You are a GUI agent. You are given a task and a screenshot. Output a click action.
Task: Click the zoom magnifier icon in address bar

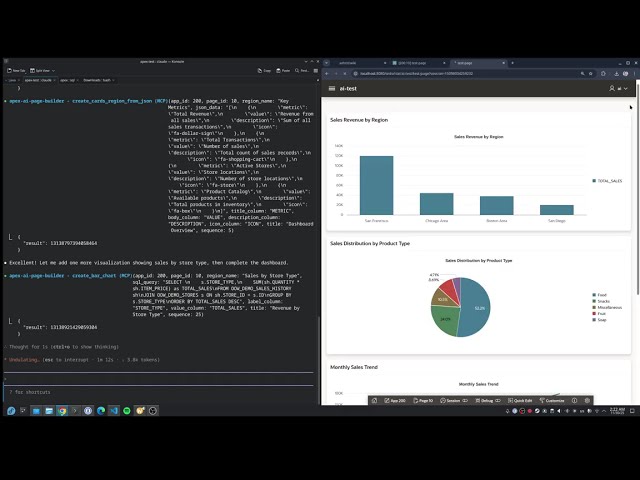[x=582, y=73]
